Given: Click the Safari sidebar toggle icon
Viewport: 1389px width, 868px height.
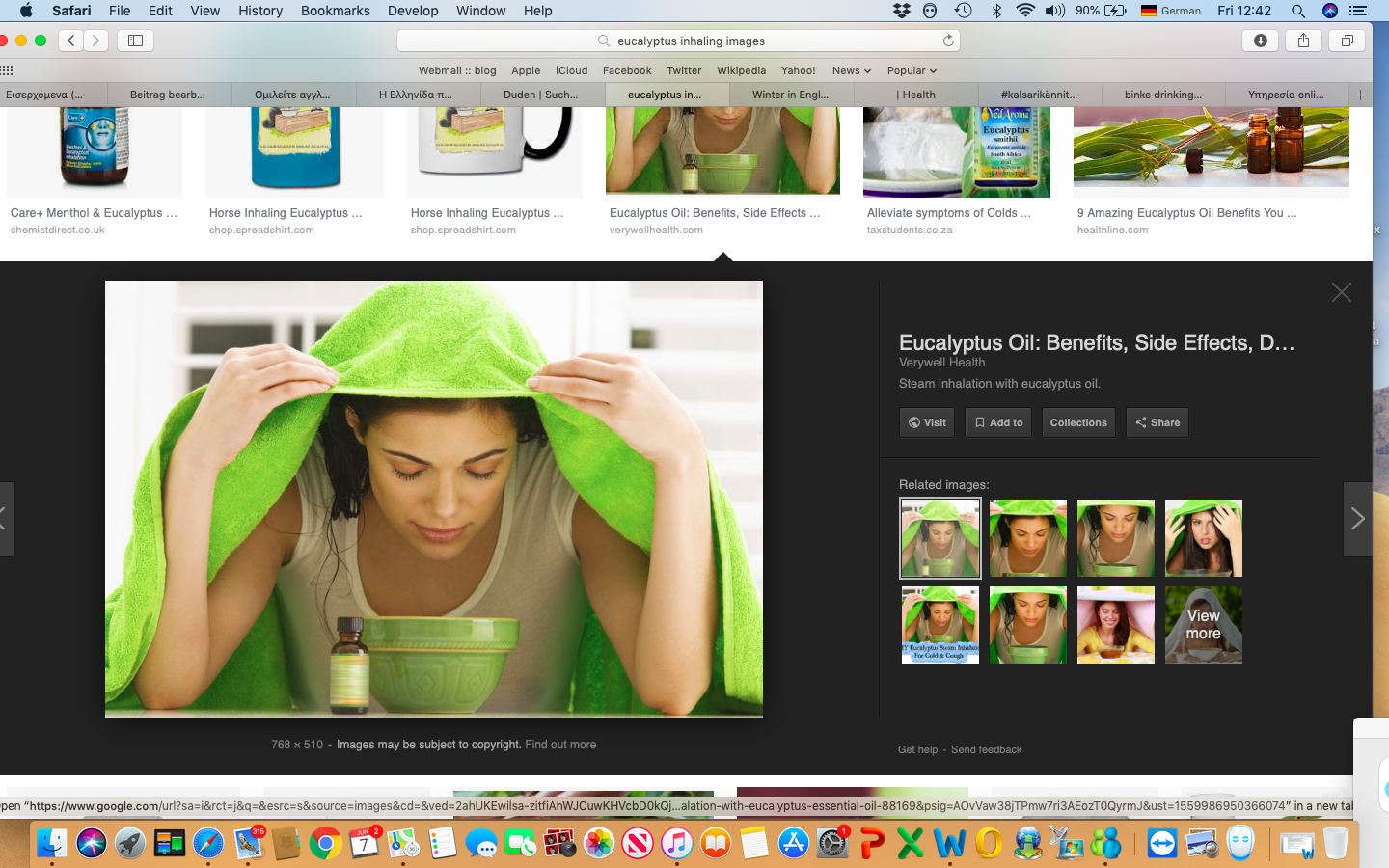Looking at the screenshot, I should click(135, 41).
